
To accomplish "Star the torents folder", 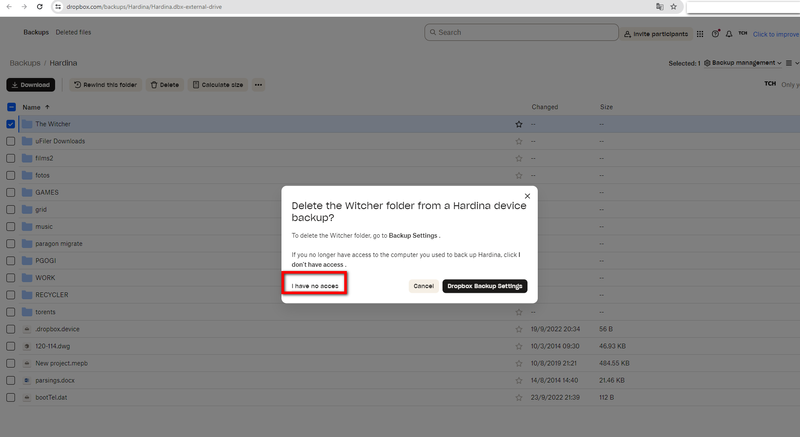I will coord(519,312).
